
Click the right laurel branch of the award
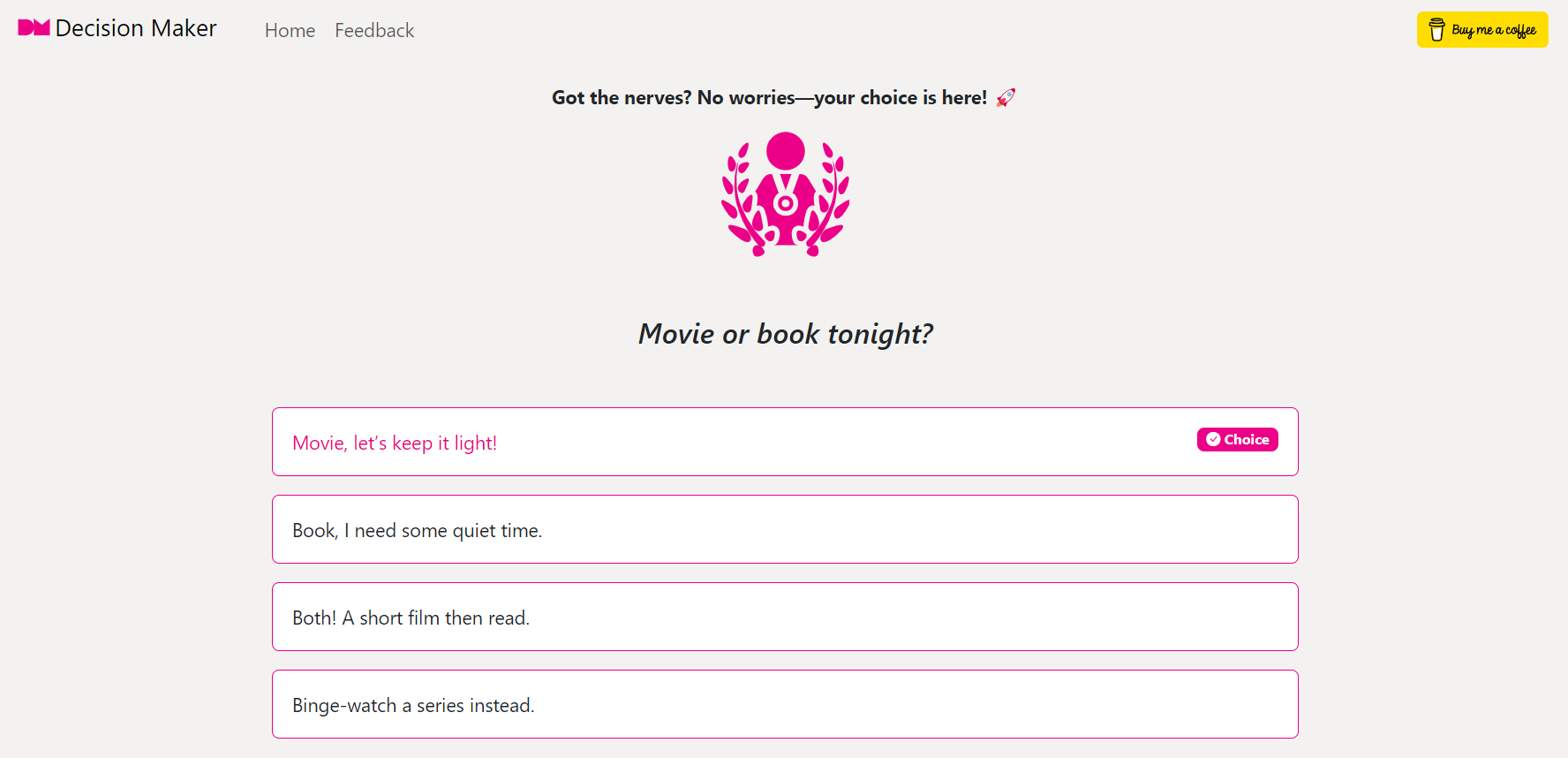pyautogui.click(x=832, y=199)
